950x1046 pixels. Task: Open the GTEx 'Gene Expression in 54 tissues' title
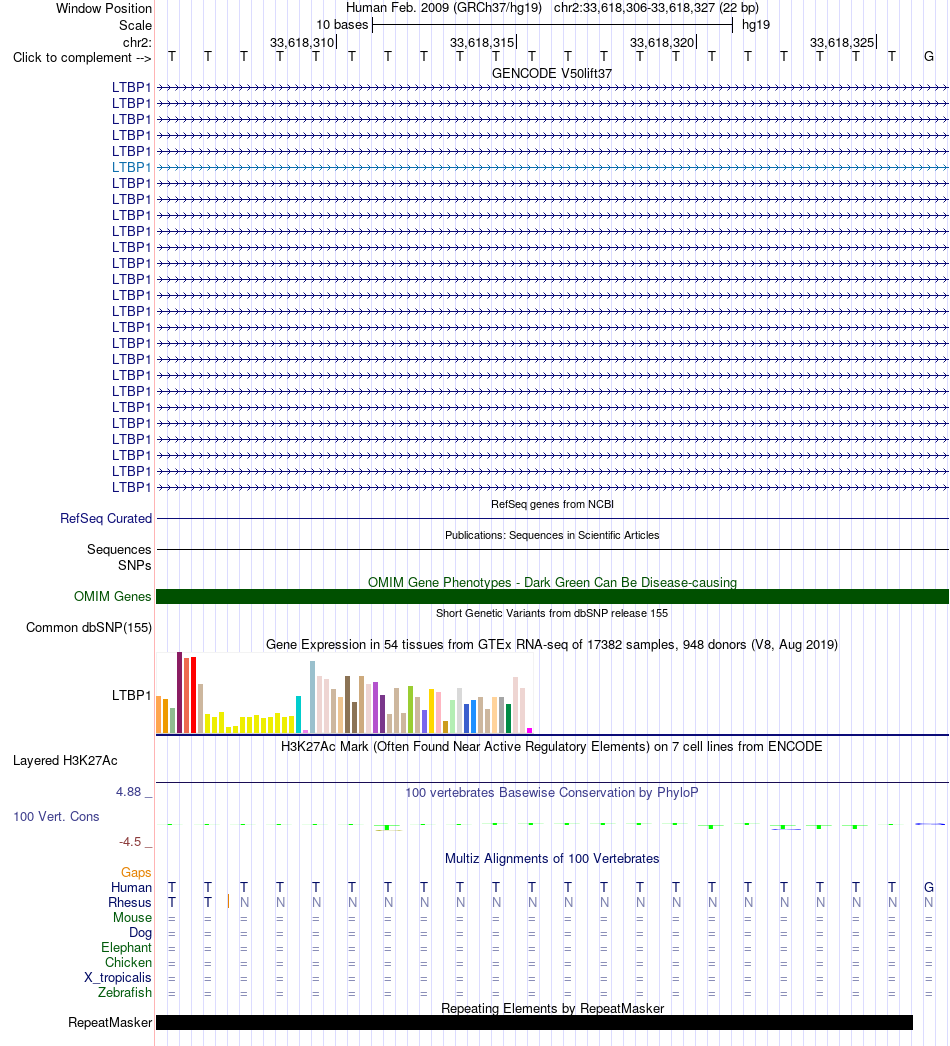(552, 644)
